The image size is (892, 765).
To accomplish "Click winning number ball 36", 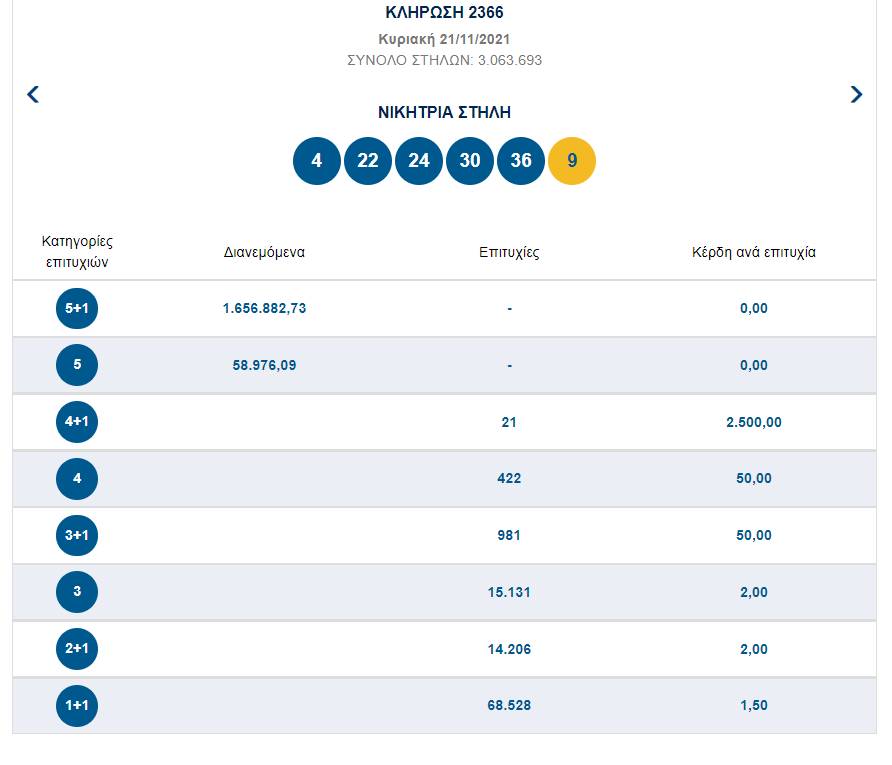I will 521,161.
